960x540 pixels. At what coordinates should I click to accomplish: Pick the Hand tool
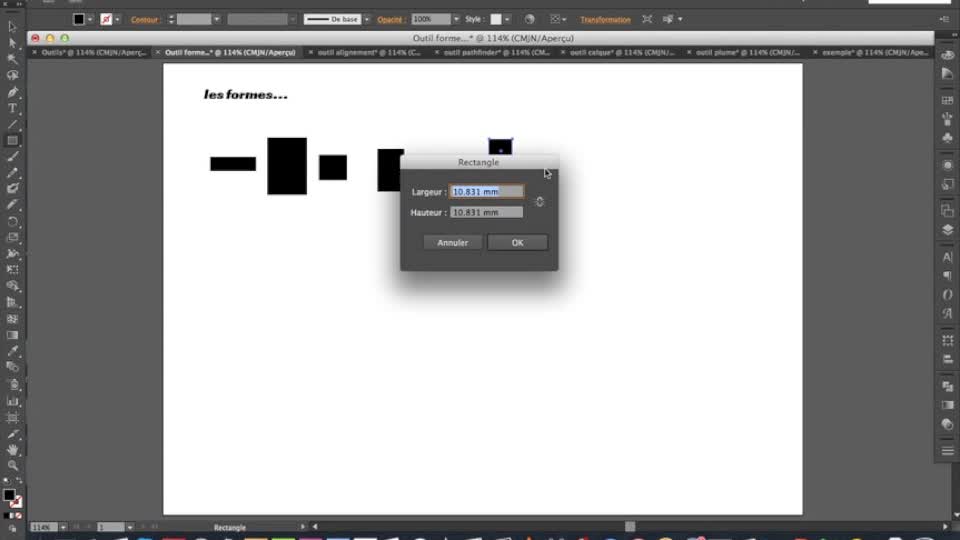(12, 450)
